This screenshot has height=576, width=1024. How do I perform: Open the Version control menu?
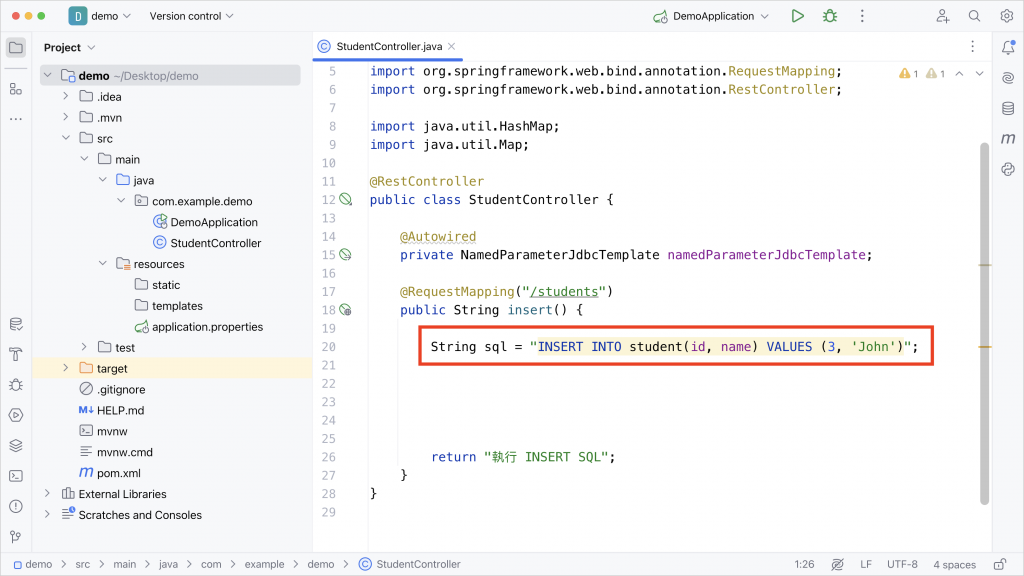tap(191, 16)
